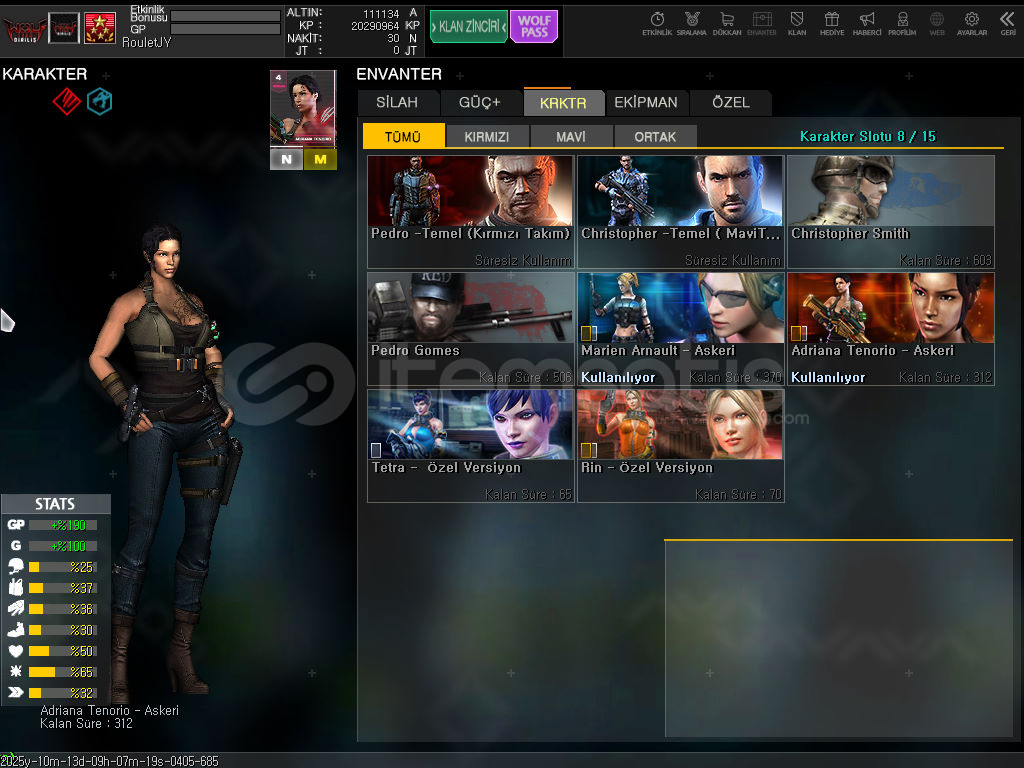
Task: Click the slot icon on Adriana Tenorio card
Action: (799, 333)
